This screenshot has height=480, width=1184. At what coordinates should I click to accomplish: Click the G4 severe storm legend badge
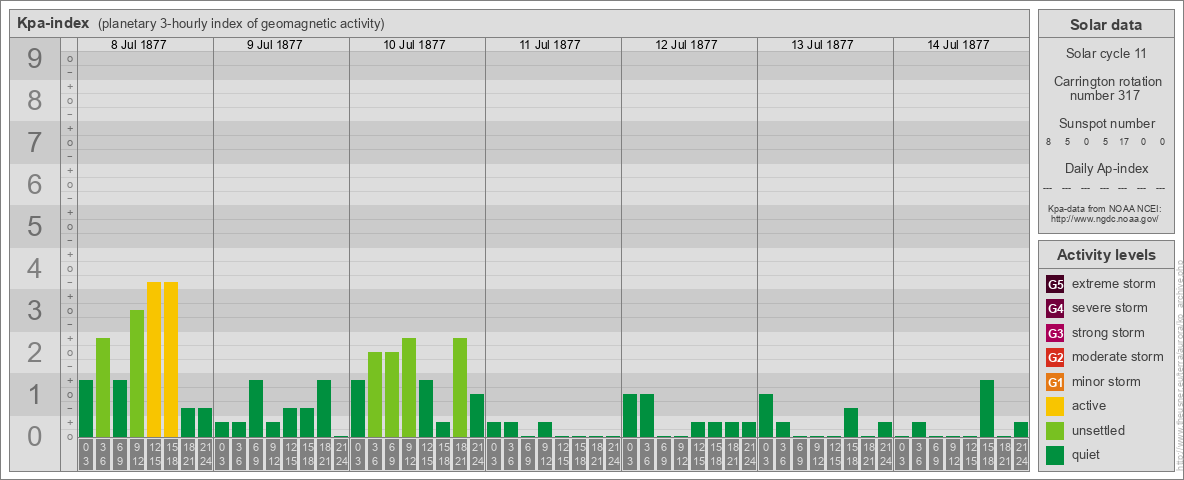1055,309
